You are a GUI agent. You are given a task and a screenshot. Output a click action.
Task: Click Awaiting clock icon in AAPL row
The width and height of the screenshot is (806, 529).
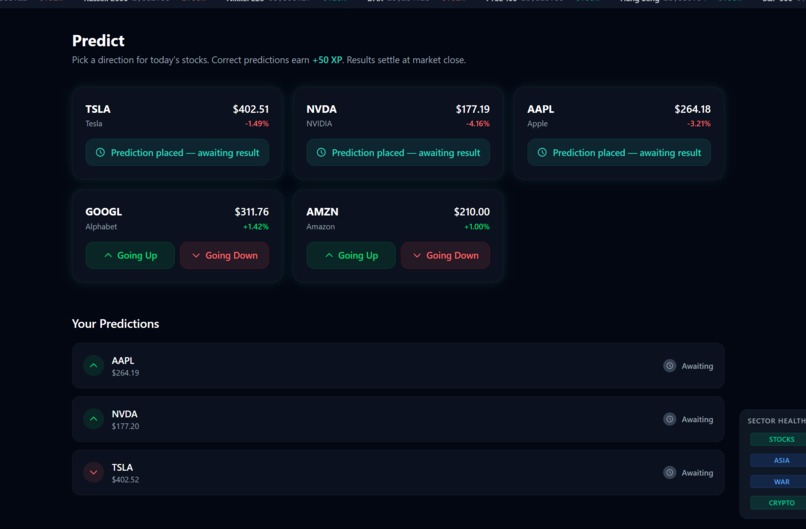(x=669, y=366)
